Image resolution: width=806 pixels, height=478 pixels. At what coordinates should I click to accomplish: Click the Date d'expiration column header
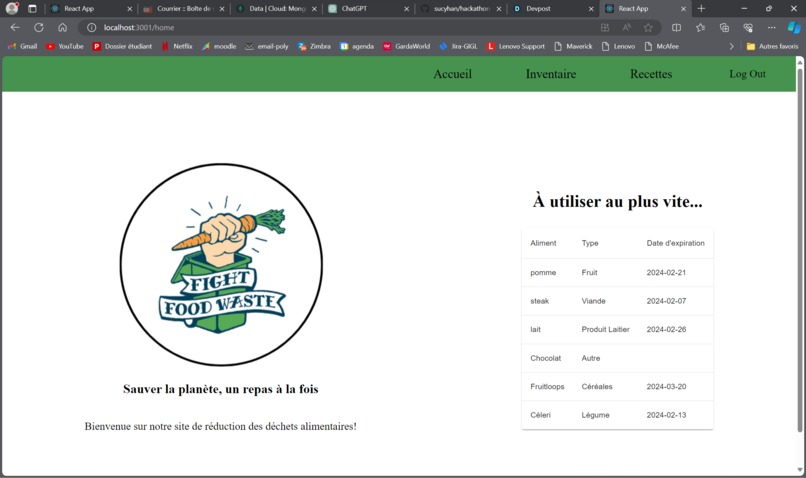tap(675, 243)
